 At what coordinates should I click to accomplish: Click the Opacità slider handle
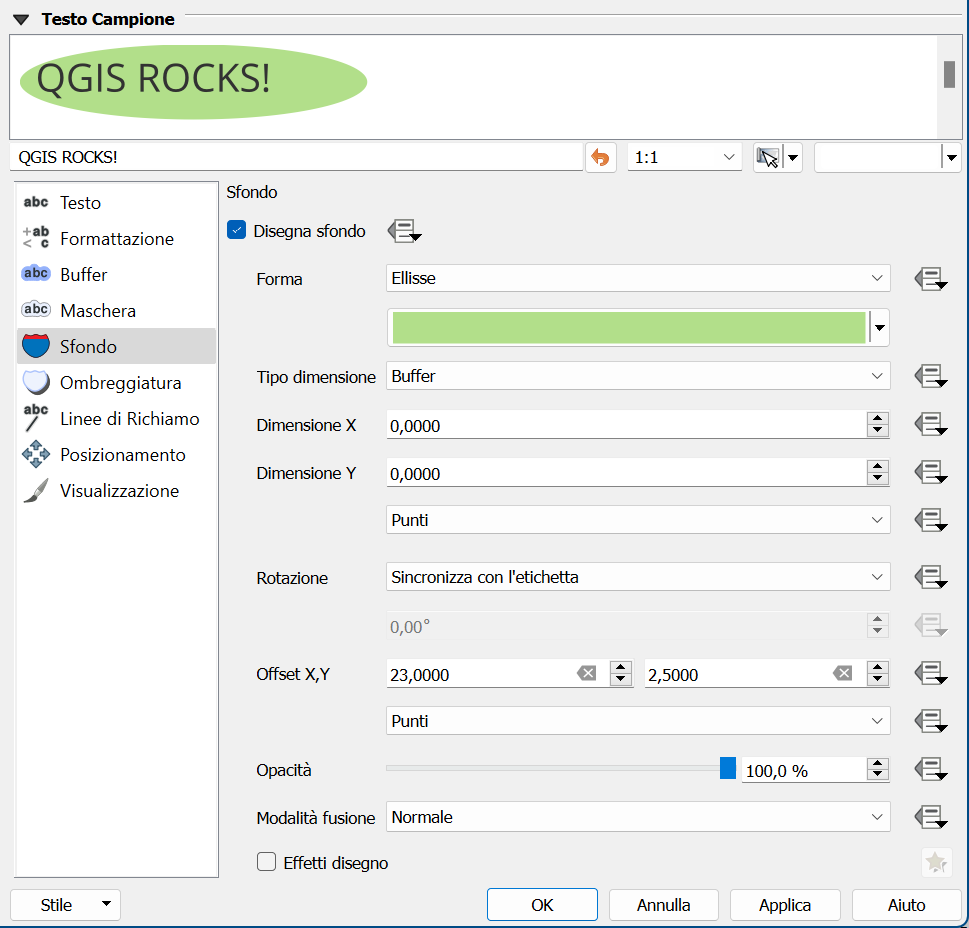click(728, 768)
